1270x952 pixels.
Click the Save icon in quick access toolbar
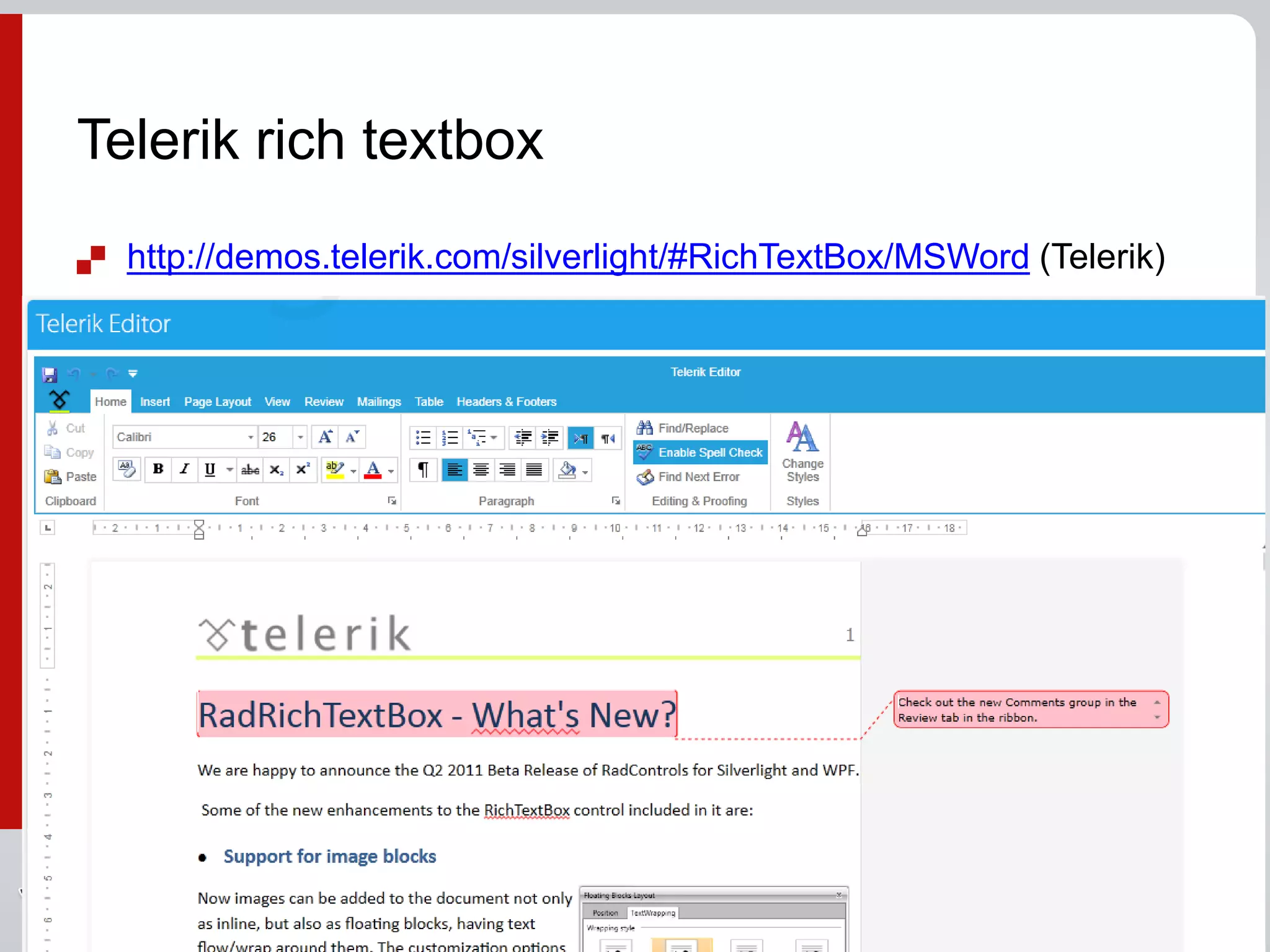50,374
